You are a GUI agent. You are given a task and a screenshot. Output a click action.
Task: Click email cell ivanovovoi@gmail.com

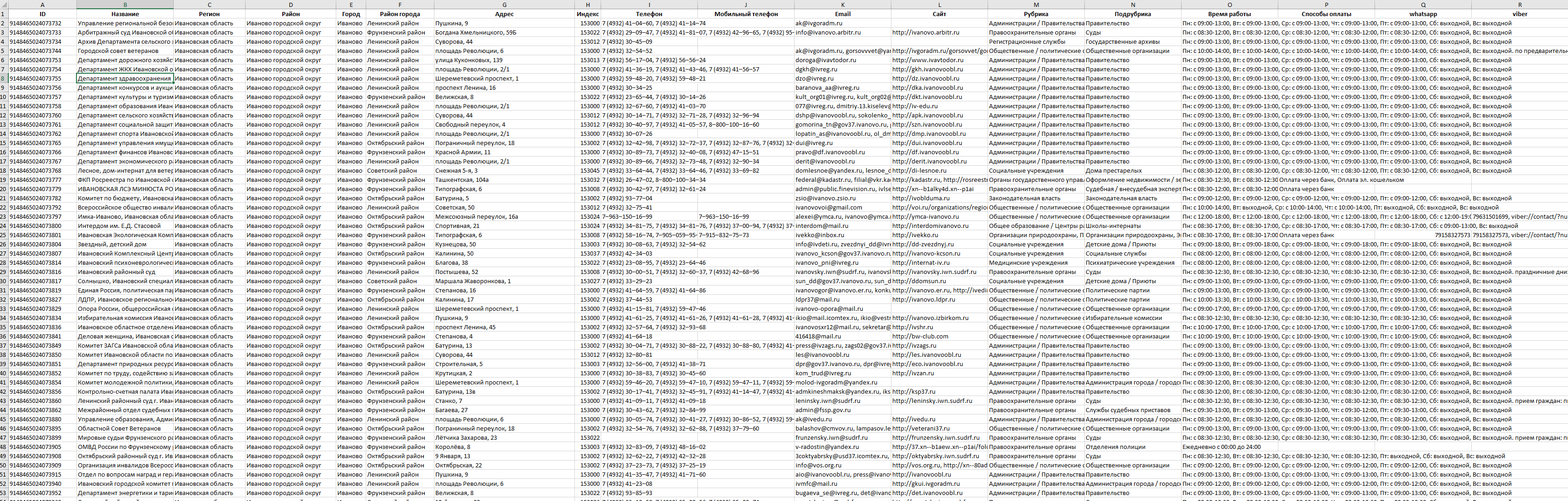pos(843,208)
